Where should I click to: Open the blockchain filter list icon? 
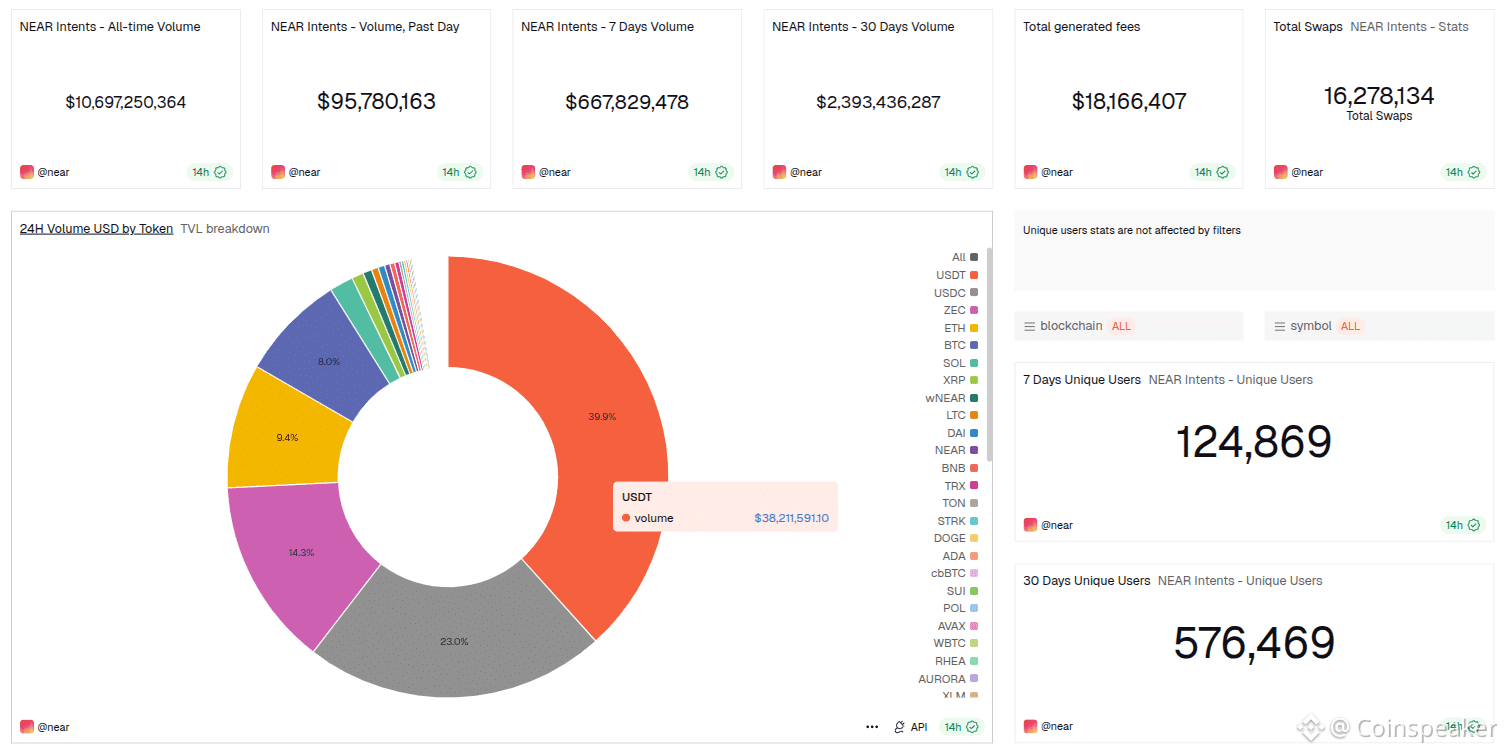click(1029, 326)
